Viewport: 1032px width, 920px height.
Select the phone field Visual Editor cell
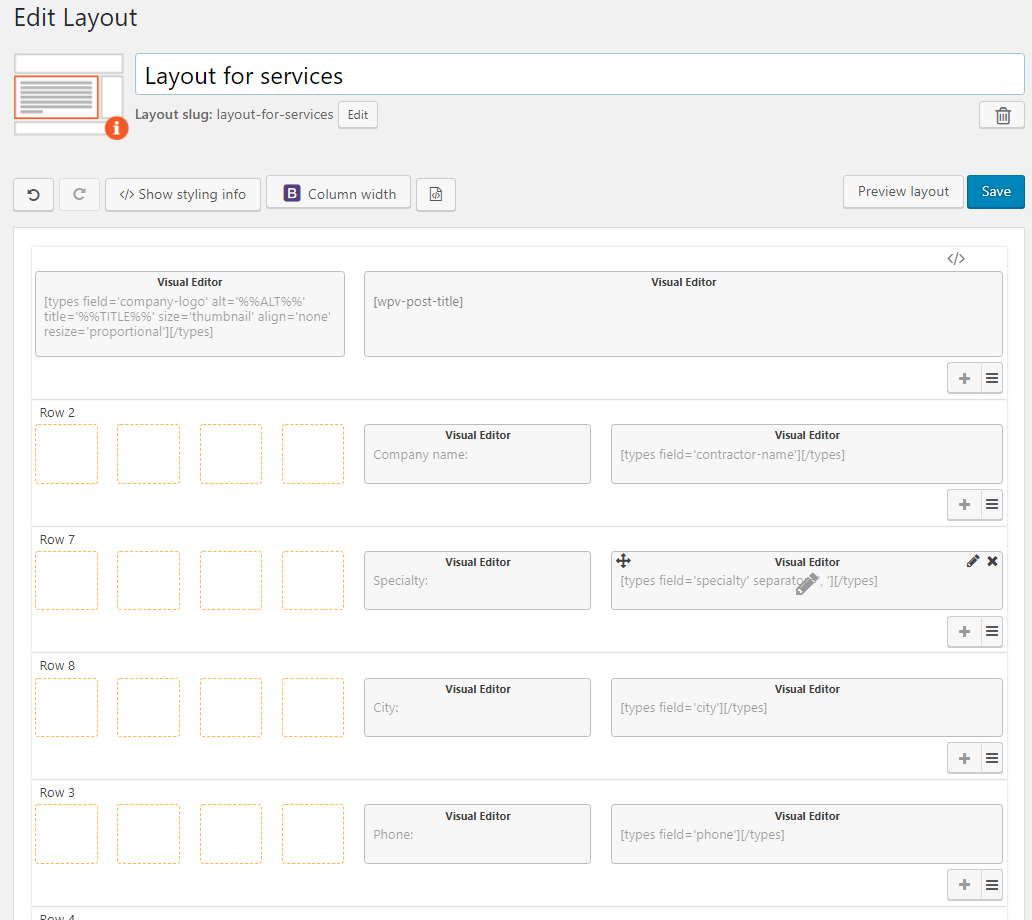pyautogui.click(x=807, y=834)
